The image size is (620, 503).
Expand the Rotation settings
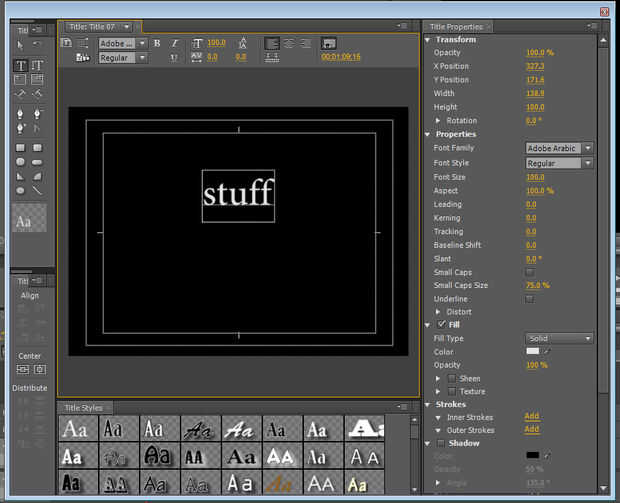coord(438,121)
